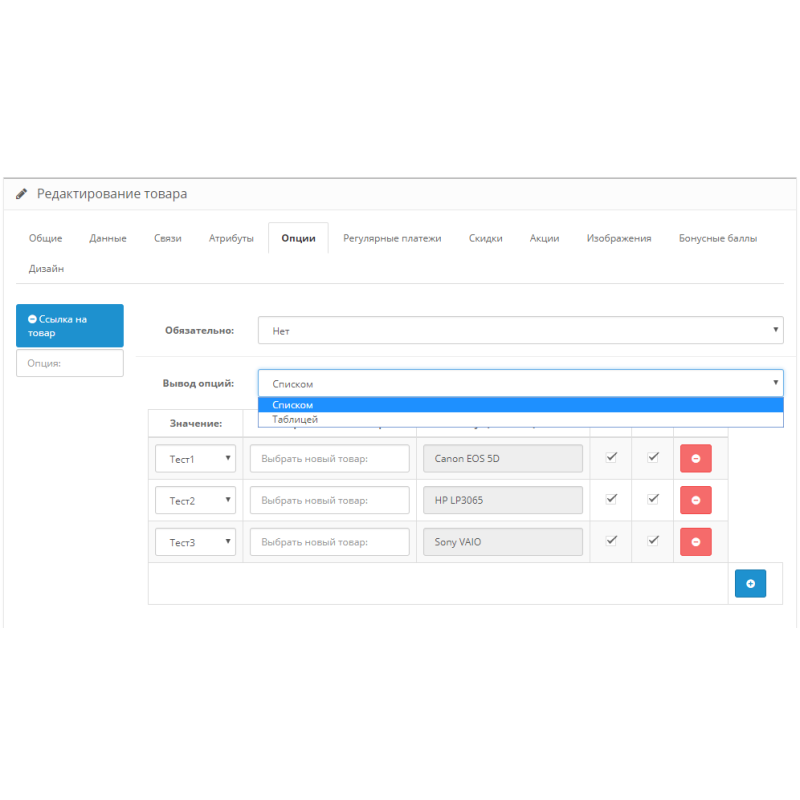Screen dimensions: 800x800
Task: Click Выбрать новый товар field in Тест2 row
Action: [x=330, y=500]
